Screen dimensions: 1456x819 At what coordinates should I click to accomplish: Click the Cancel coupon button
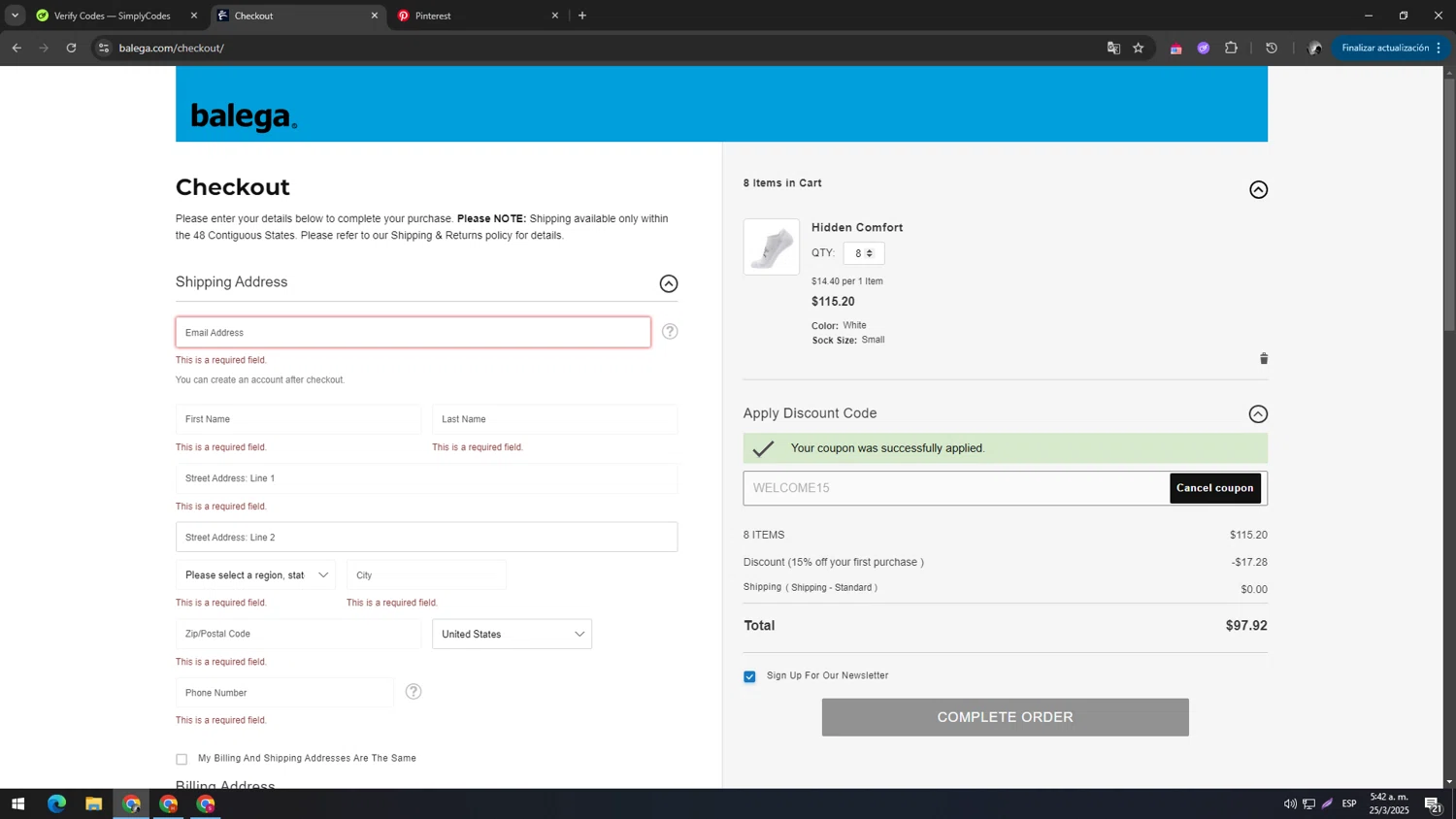pyautogui.click(x=1214, y=488)
